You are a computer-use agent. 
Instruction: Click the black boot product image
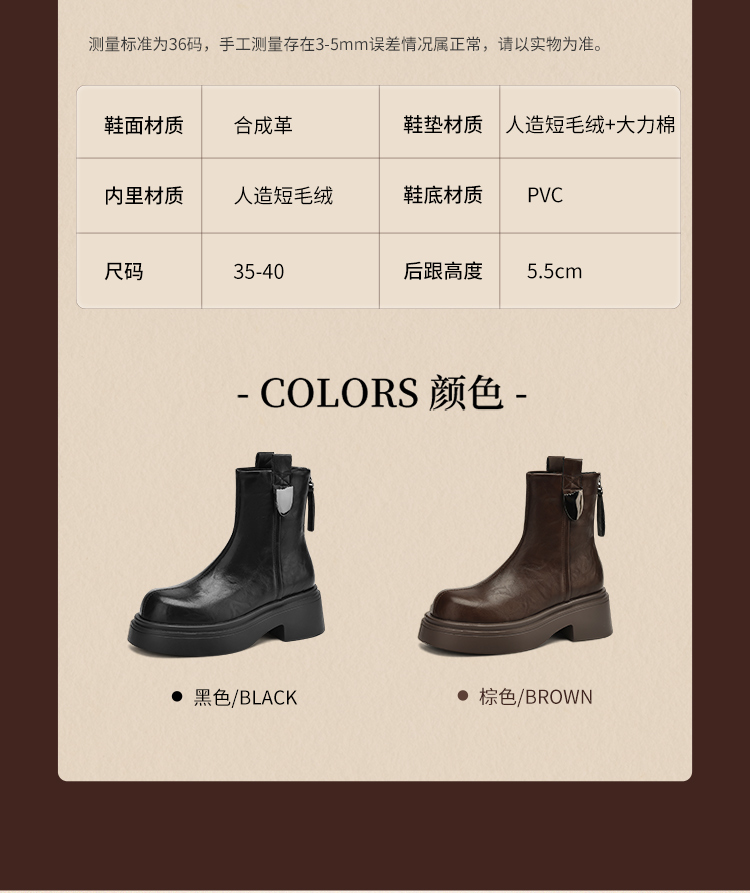226,555
